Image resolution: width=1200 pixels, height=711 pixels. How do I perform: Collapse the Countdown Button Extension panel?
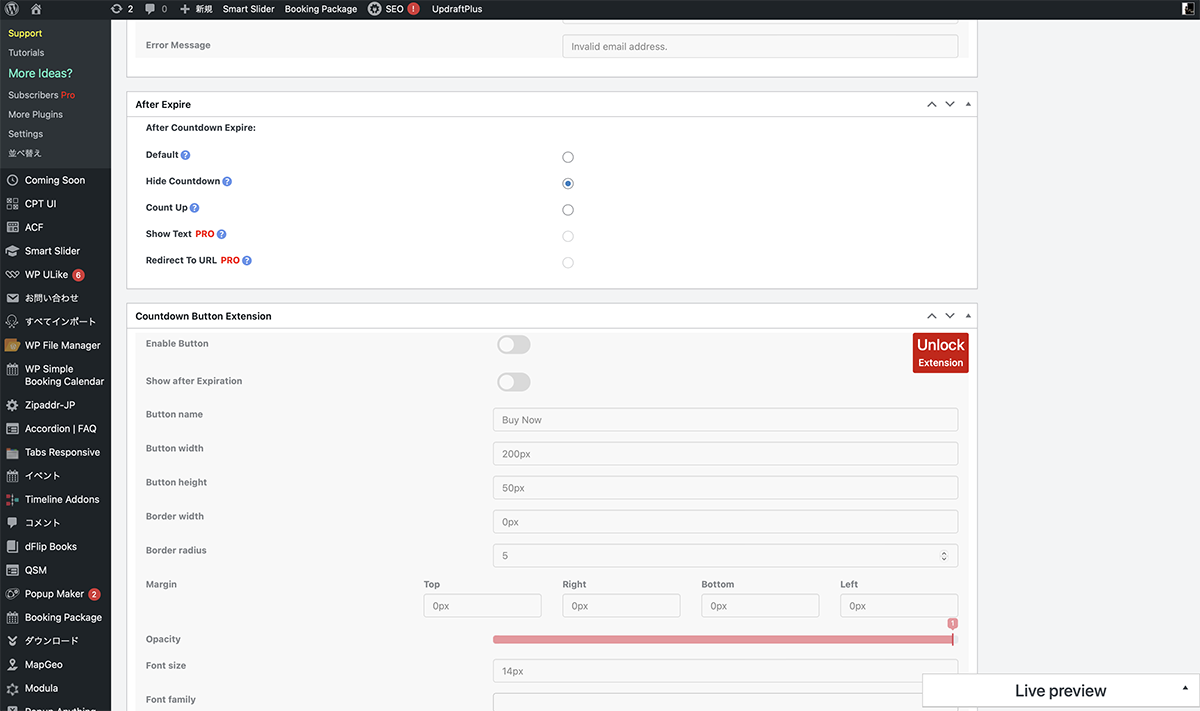point(968,316)
